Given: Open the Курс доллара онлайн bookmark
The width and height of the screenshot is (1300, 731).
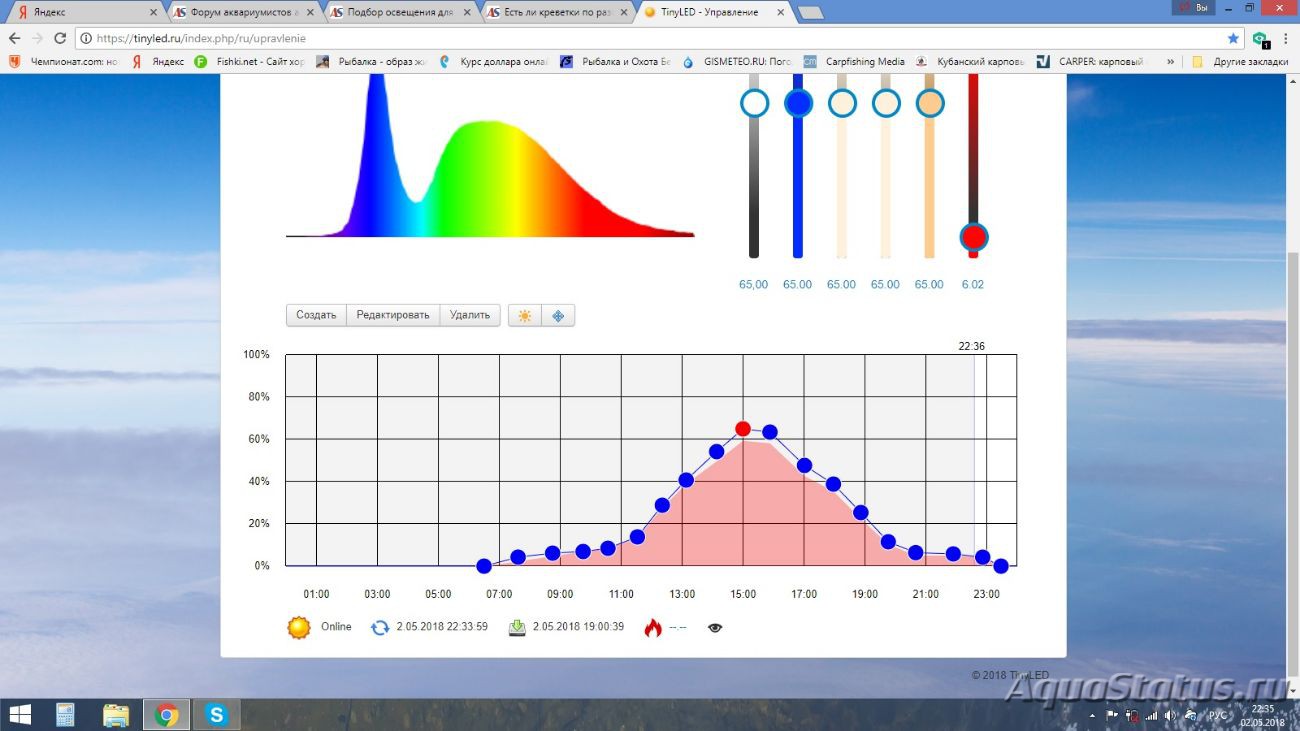Looking at the screenshot, I should tap(493, 61).
